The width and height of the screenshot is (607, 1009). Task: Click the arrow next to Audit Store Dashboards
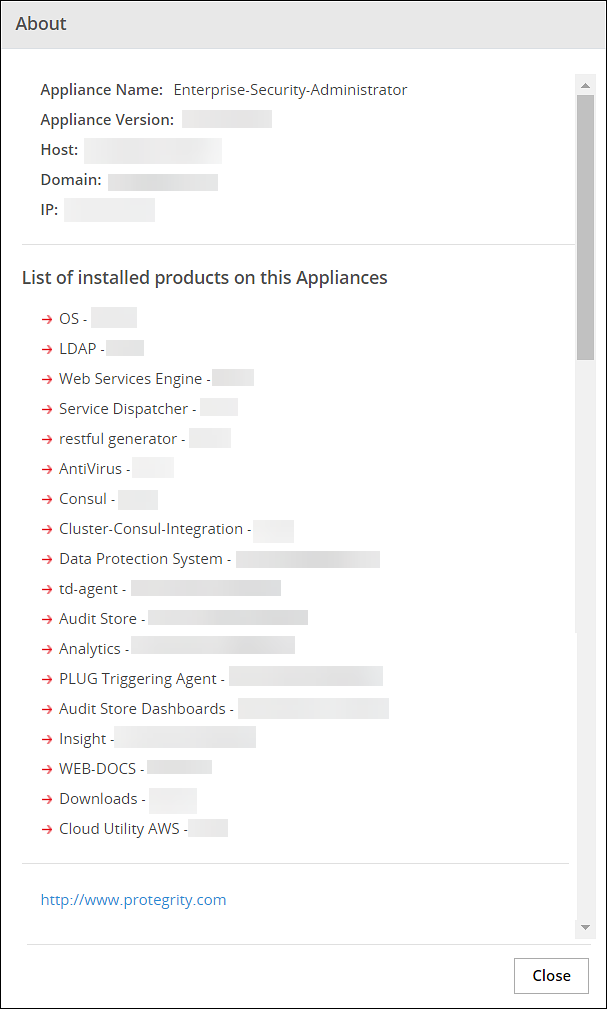(46, 709)
